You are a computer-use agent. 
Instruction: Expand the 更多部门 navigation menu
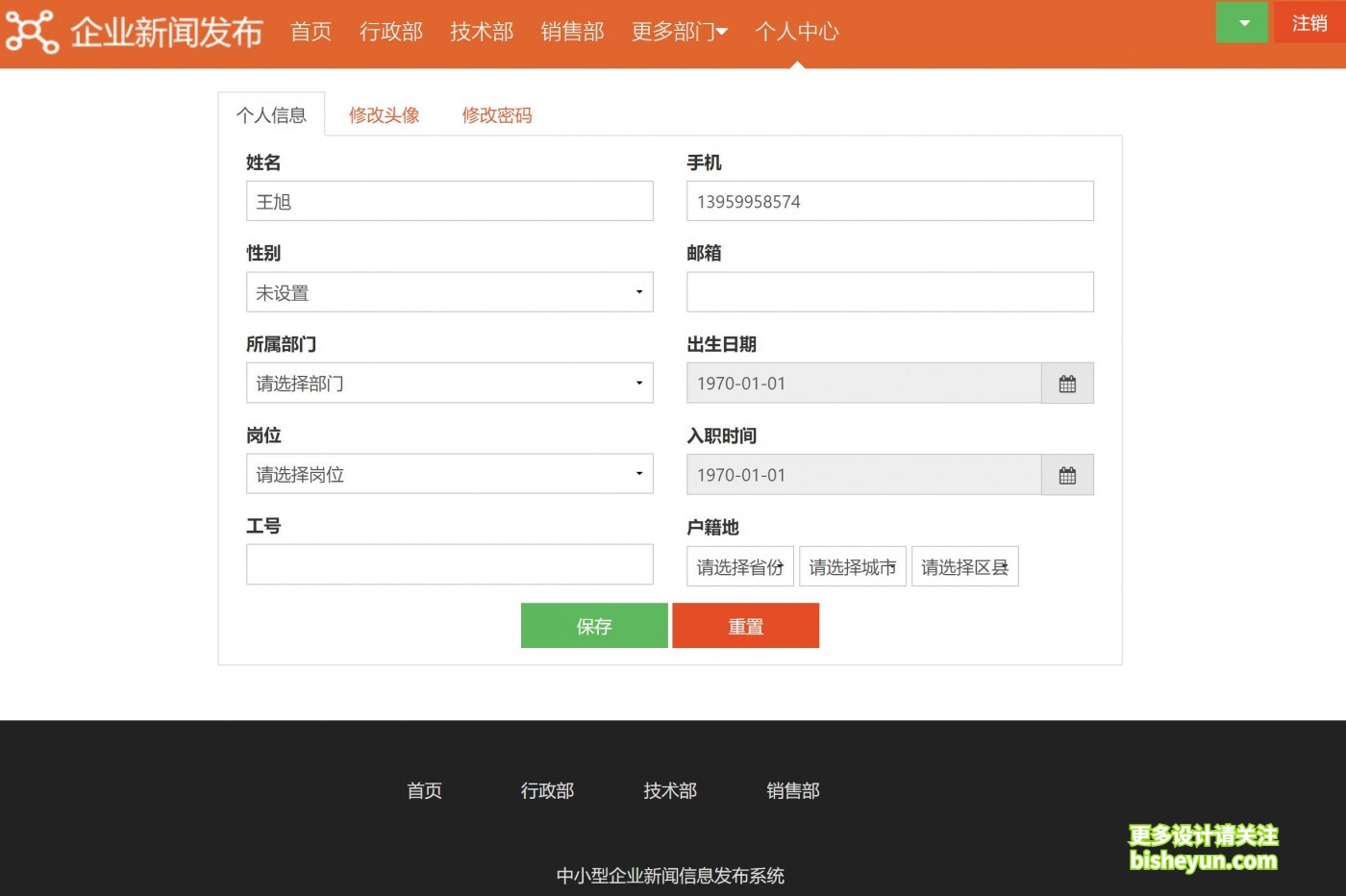coord(679,31)
